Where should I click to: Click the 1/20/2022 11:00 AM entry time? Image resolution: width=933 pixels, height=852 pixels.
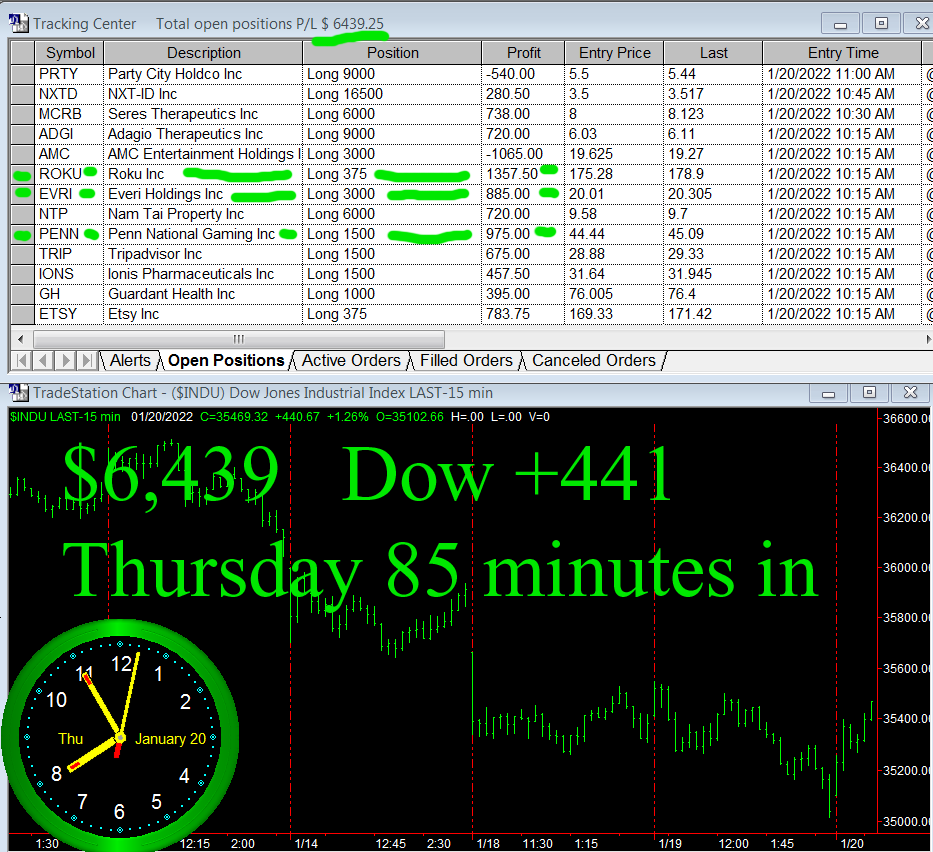(841, 74)
